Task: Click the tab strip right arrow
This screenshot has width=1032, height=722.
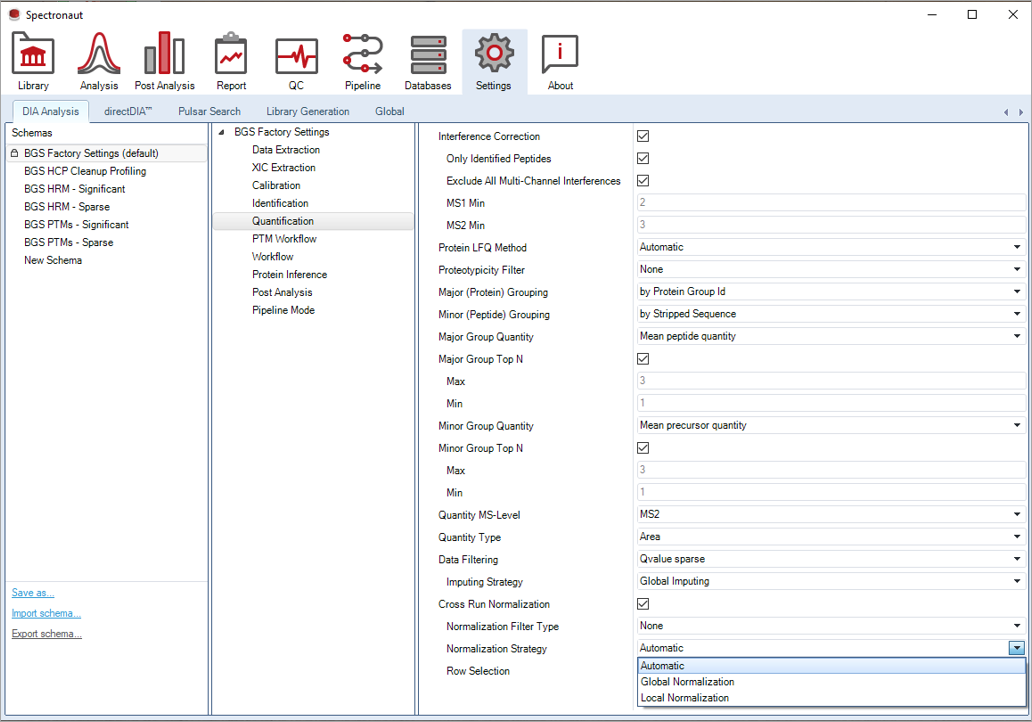Action: (1021, 113)
